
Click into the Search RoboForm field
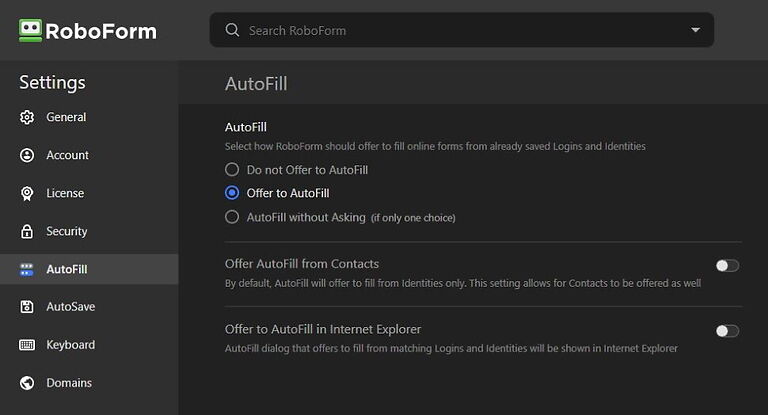[461, 30]
